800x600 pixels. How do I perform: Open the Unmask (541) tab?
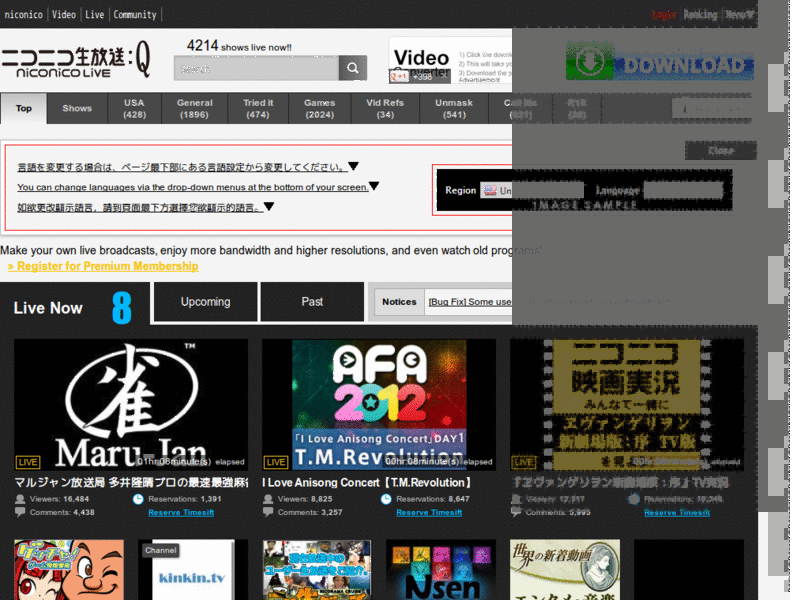[454, 108]
